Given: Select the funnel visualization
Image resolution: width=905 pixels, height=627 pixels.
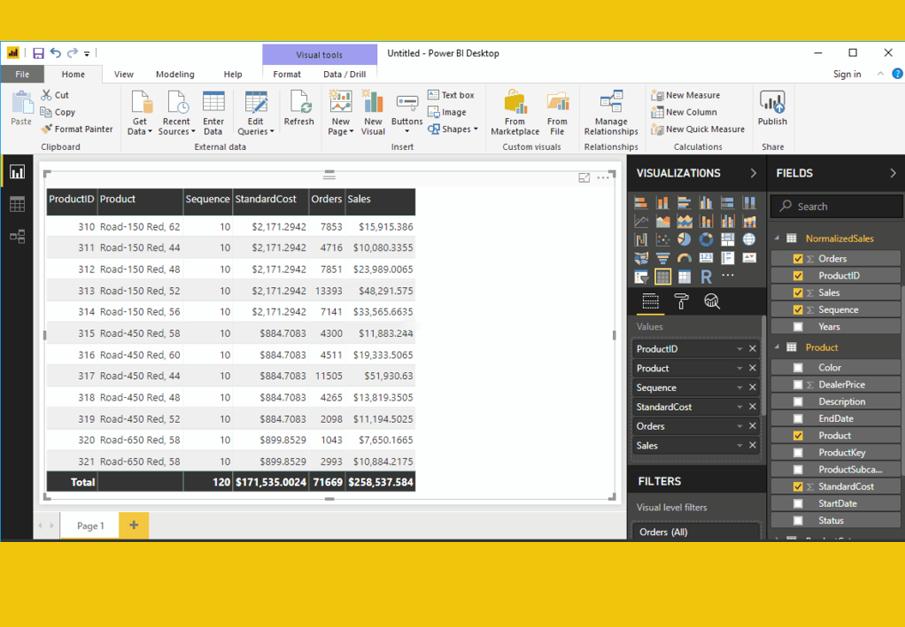Looking at the screenshot, I should pyautogui.click(x=663, y=258).
